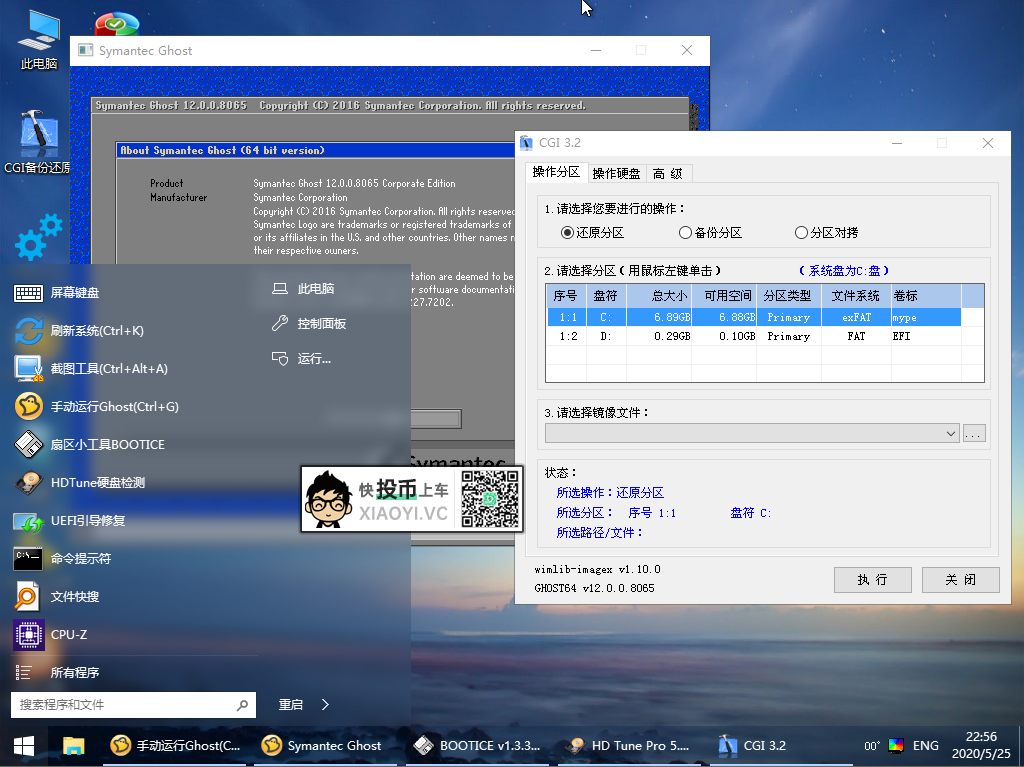Screen dimensions: 1024x767
Task: Open the 高级 advanced tab
Action: coord(668,173)
